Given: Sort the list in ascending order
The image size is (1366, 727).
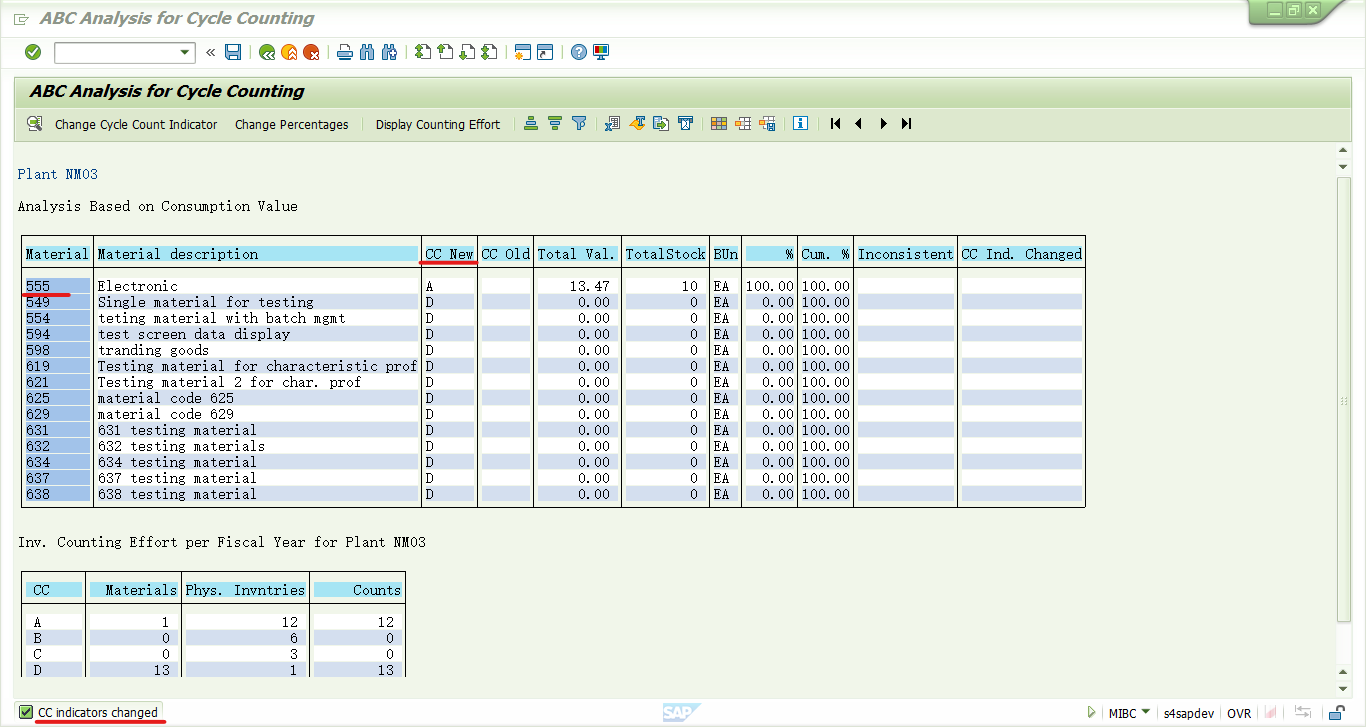Looking at the screenshot, I should 530,124.
